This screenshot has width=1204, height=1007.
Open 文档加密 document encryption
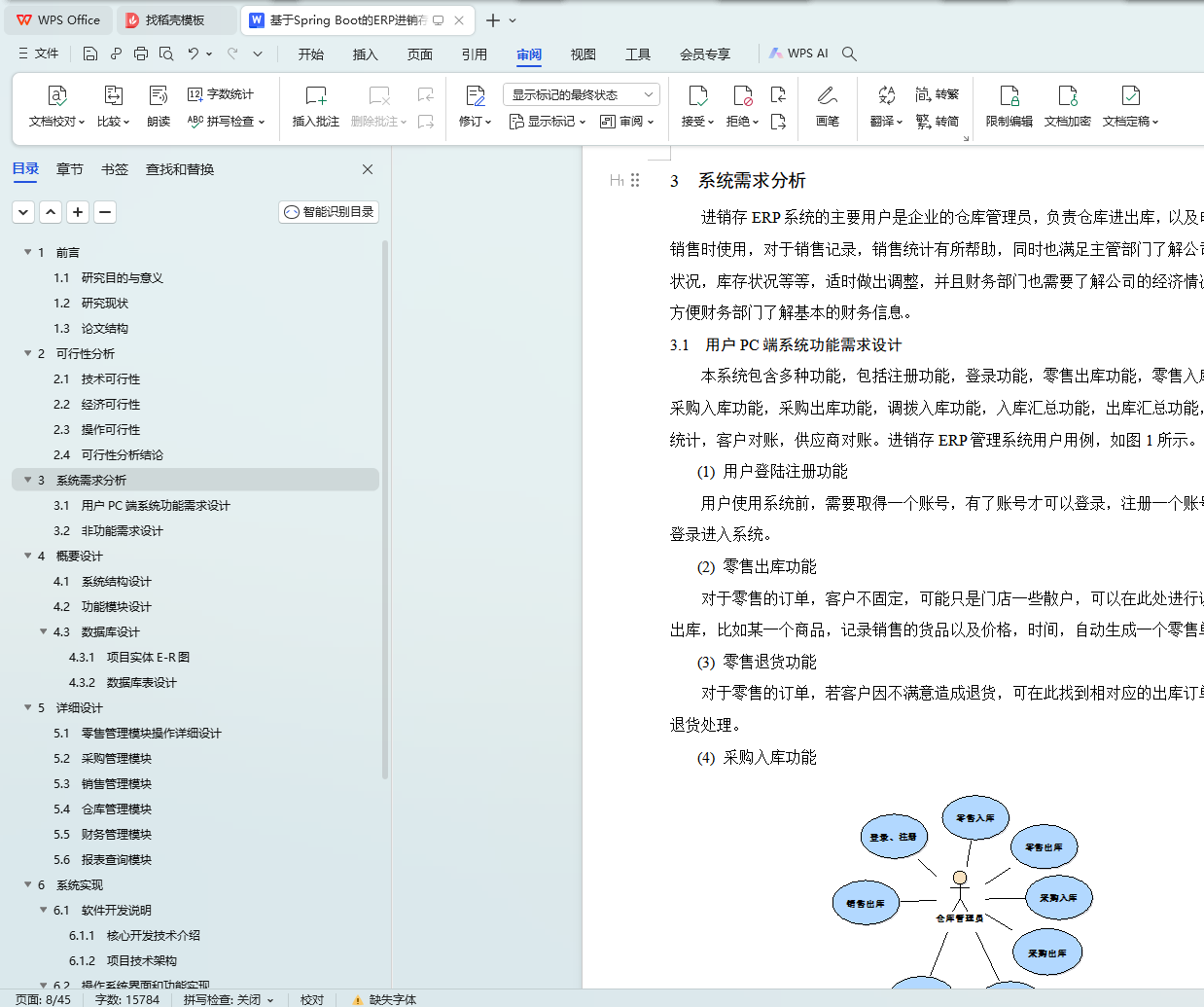1068,107
